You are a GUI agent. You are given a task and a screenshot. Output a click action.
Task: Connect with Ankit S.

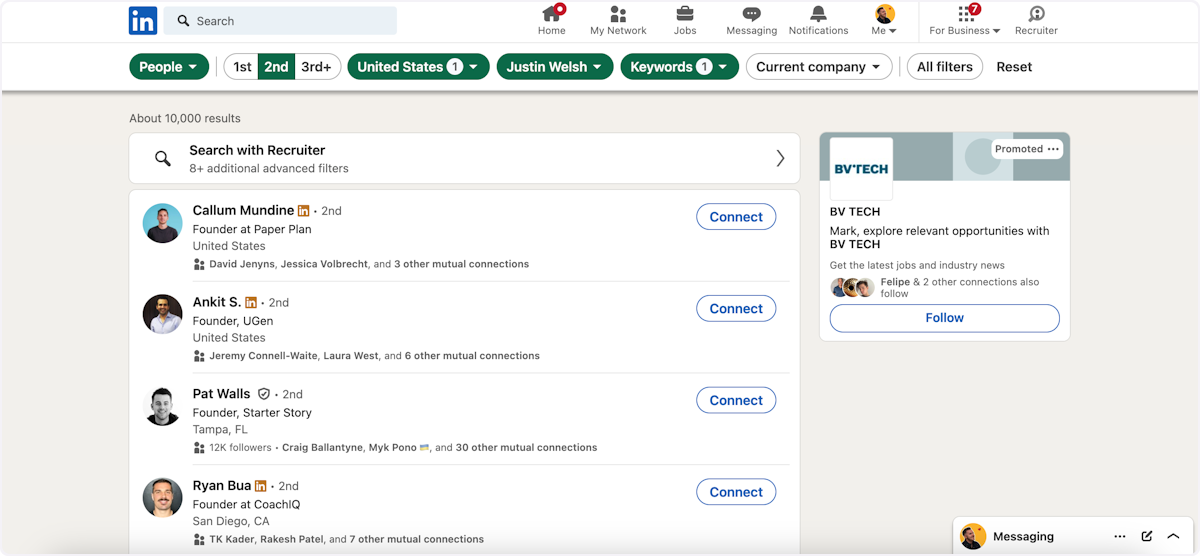pos(736,309)
